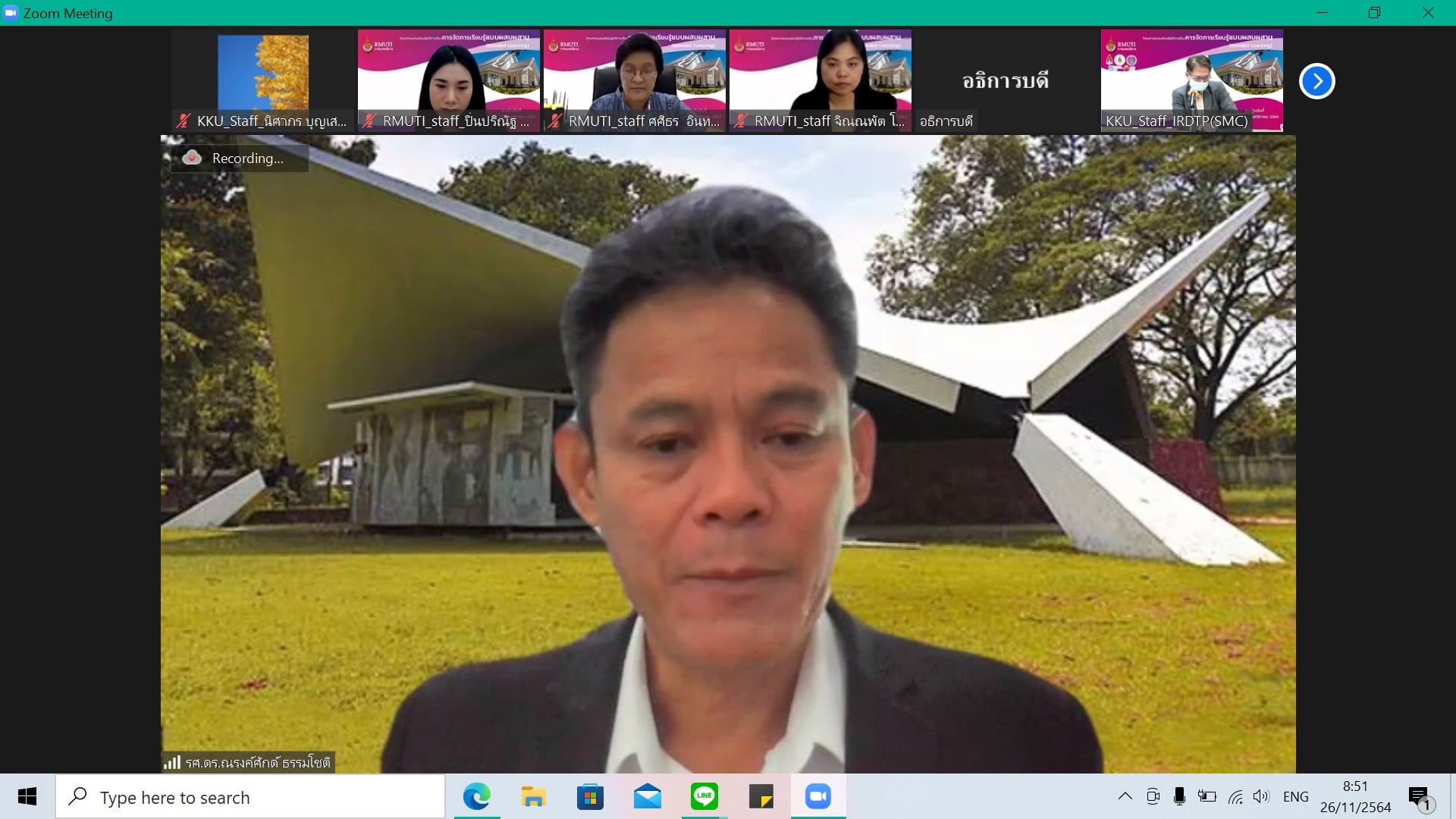Click the volume speaker tray icon
1456x819 pixels.
point(1260,796)
